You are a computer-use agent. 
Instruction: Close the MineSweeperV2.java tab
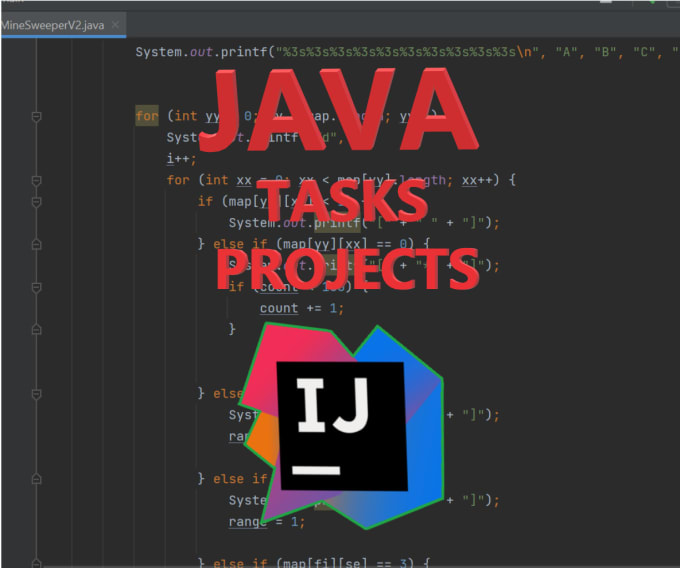pyautogui.click(x=115, y=25)
